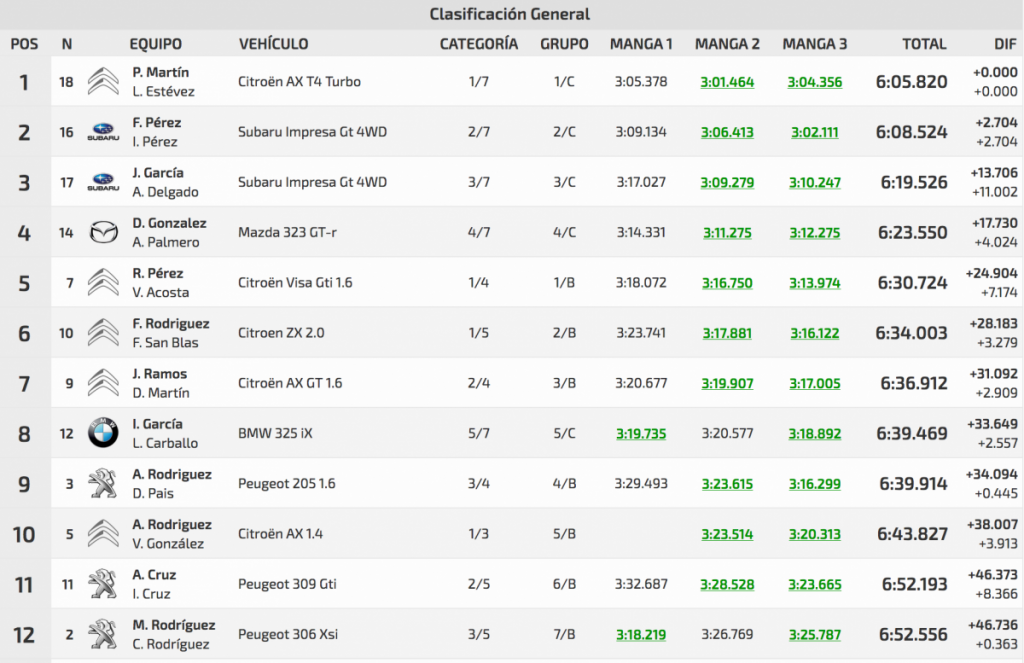Click the EQUIPO column header
Image resolution: width=1024 pixels, height=663 pixels.
pos(155,44)
